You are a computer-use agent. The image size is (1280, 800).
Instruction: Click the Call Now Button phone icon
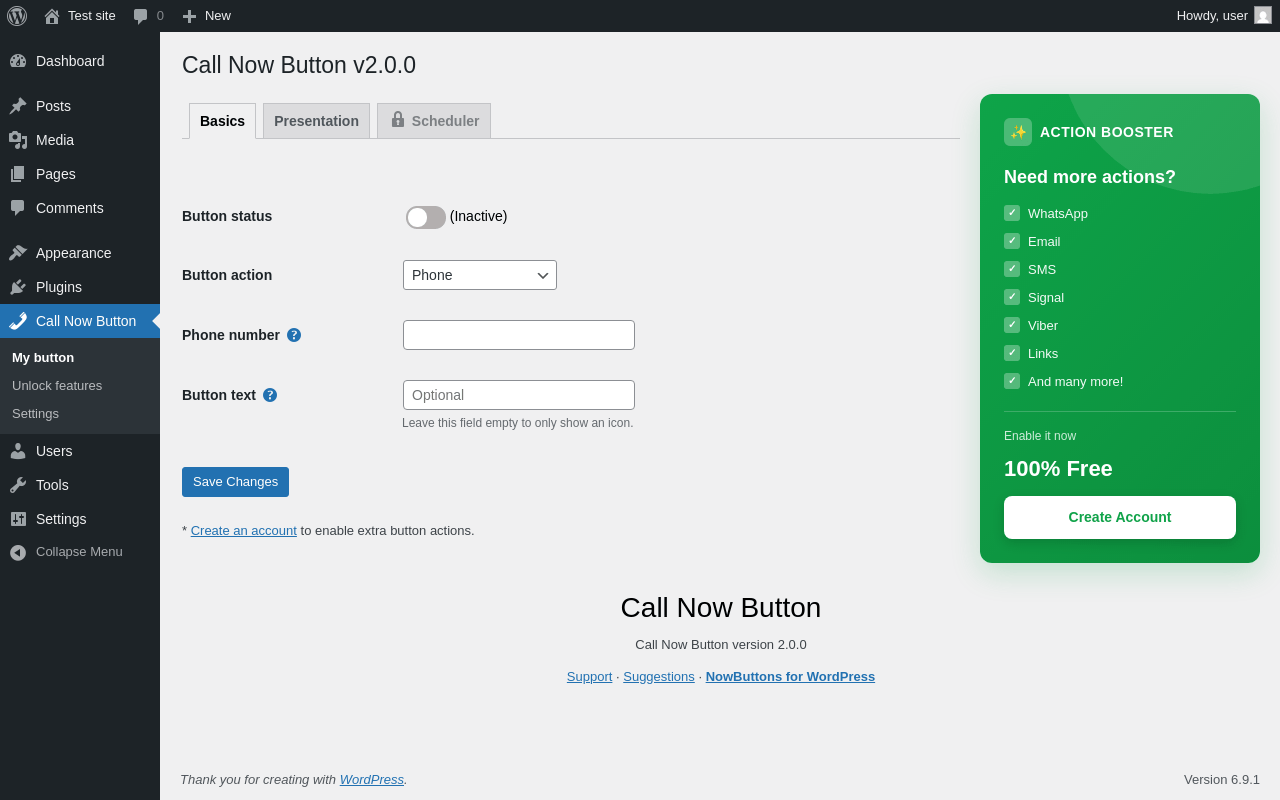pos(18,321)
